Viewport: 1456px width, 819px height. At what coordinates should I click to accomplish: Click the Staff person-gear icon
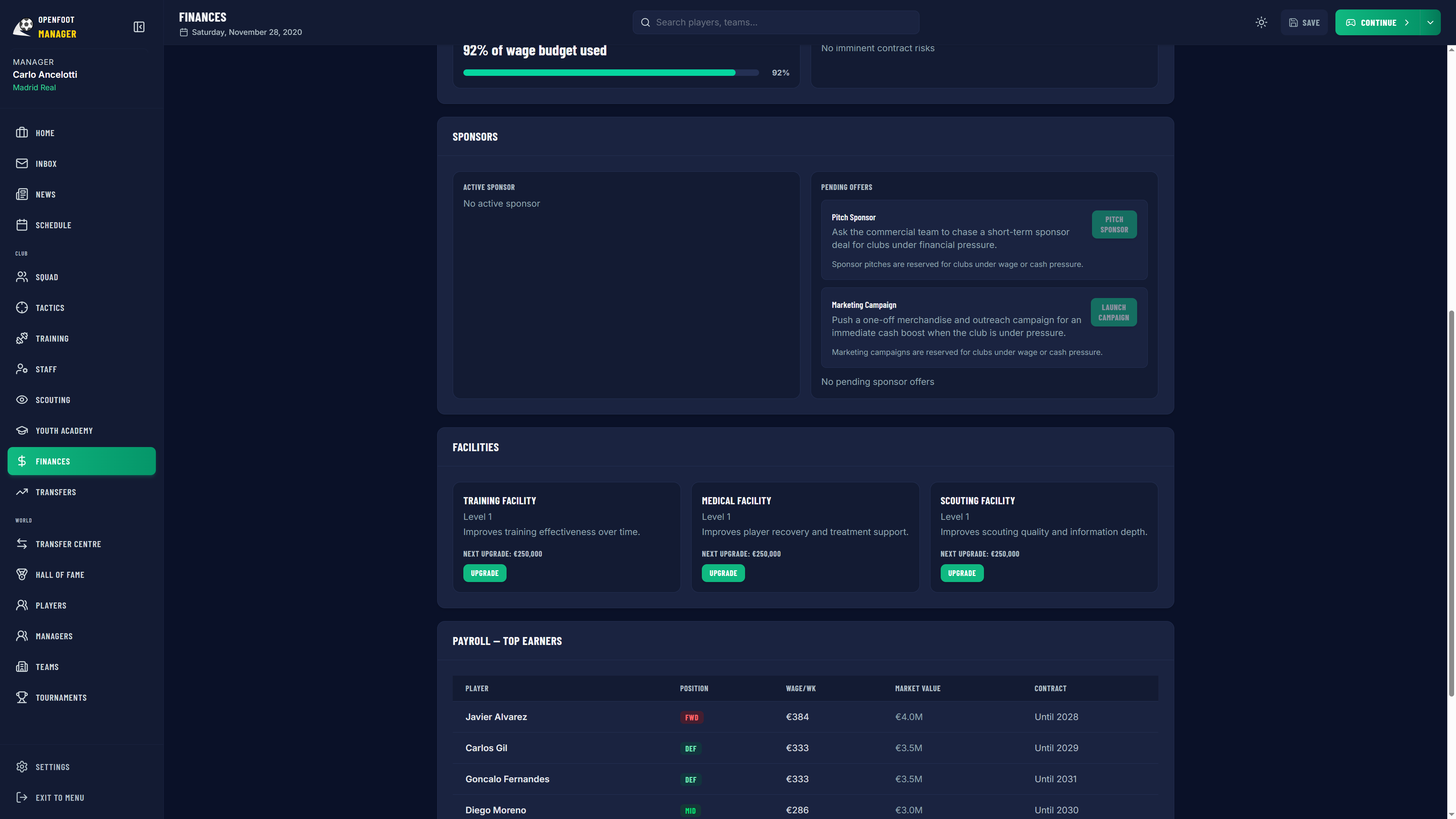[x=22, y=369]
